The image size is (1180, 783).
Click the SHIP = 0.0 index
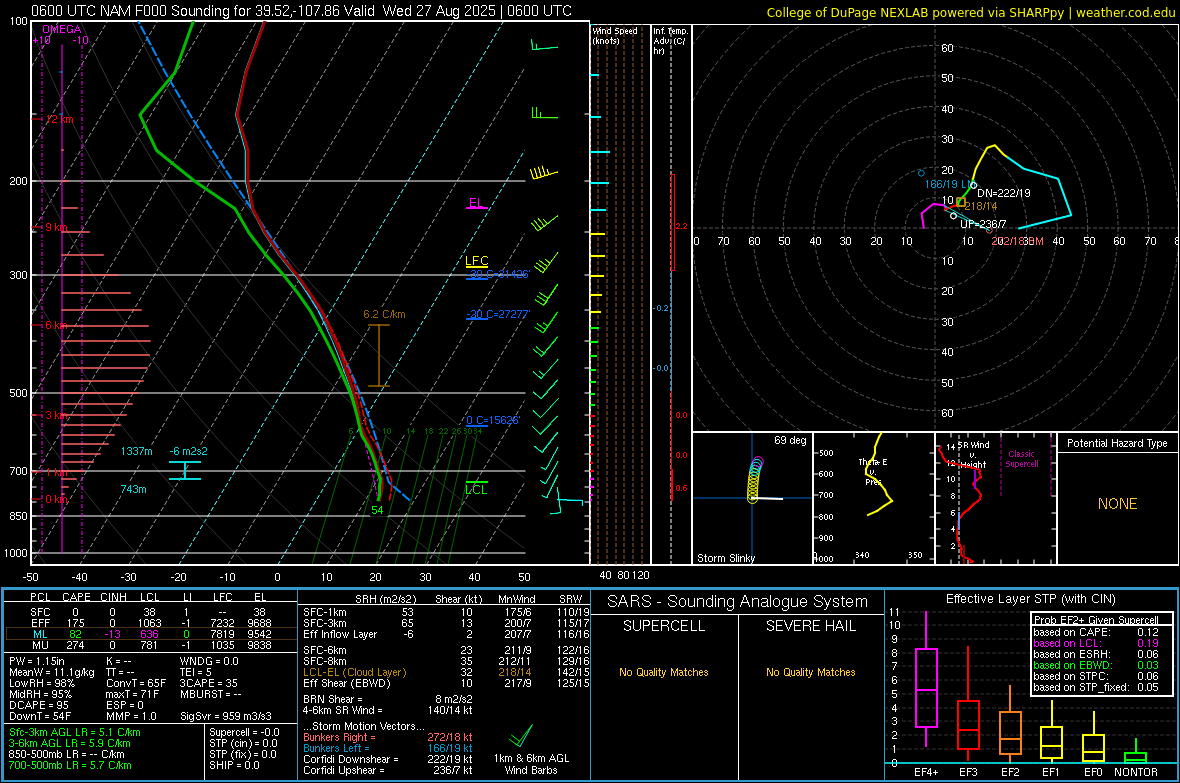click(x=234, y=765)
